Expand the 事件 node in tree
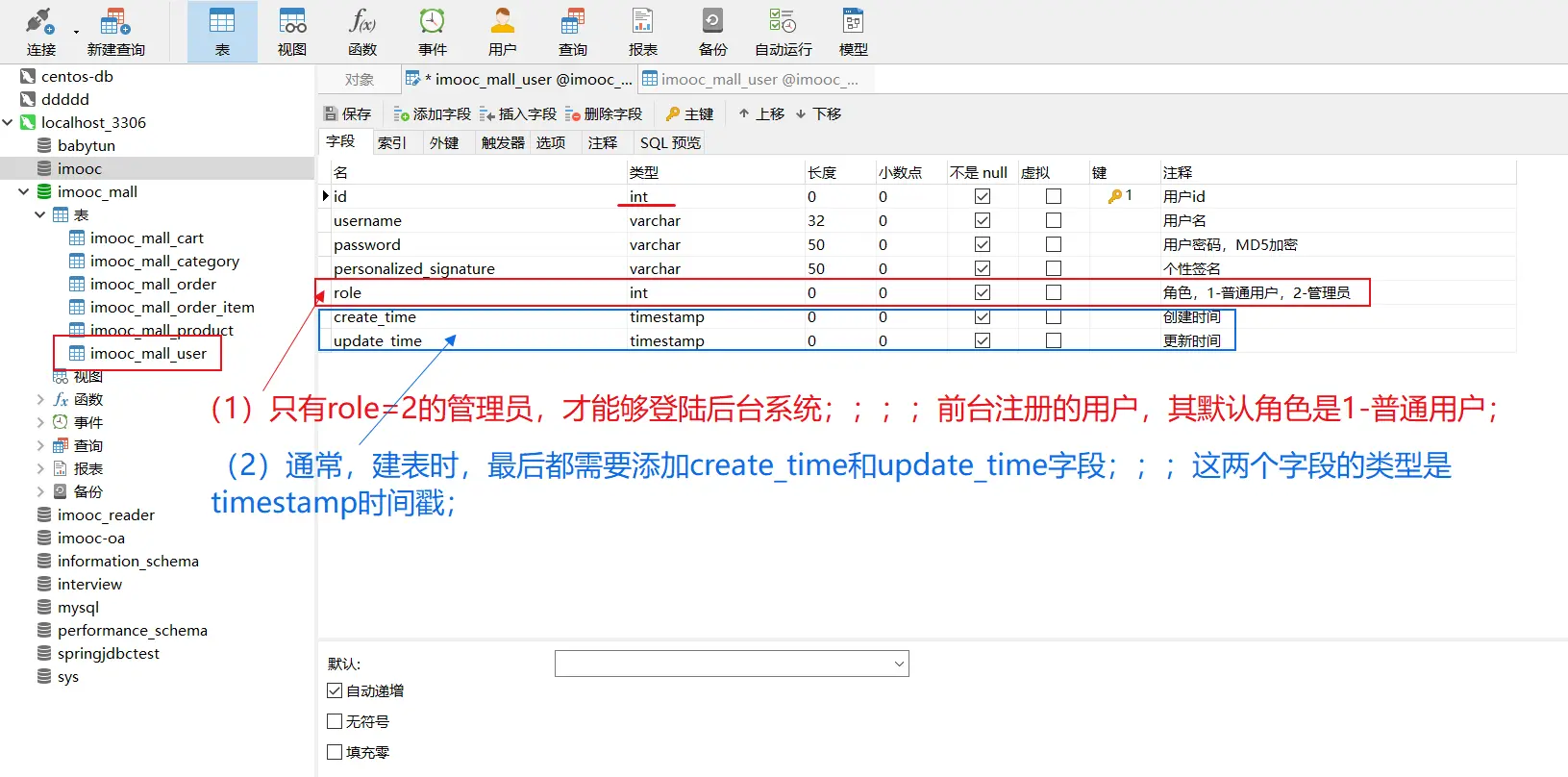This screenshot has height=777, width=1568. tap(40, 422)
